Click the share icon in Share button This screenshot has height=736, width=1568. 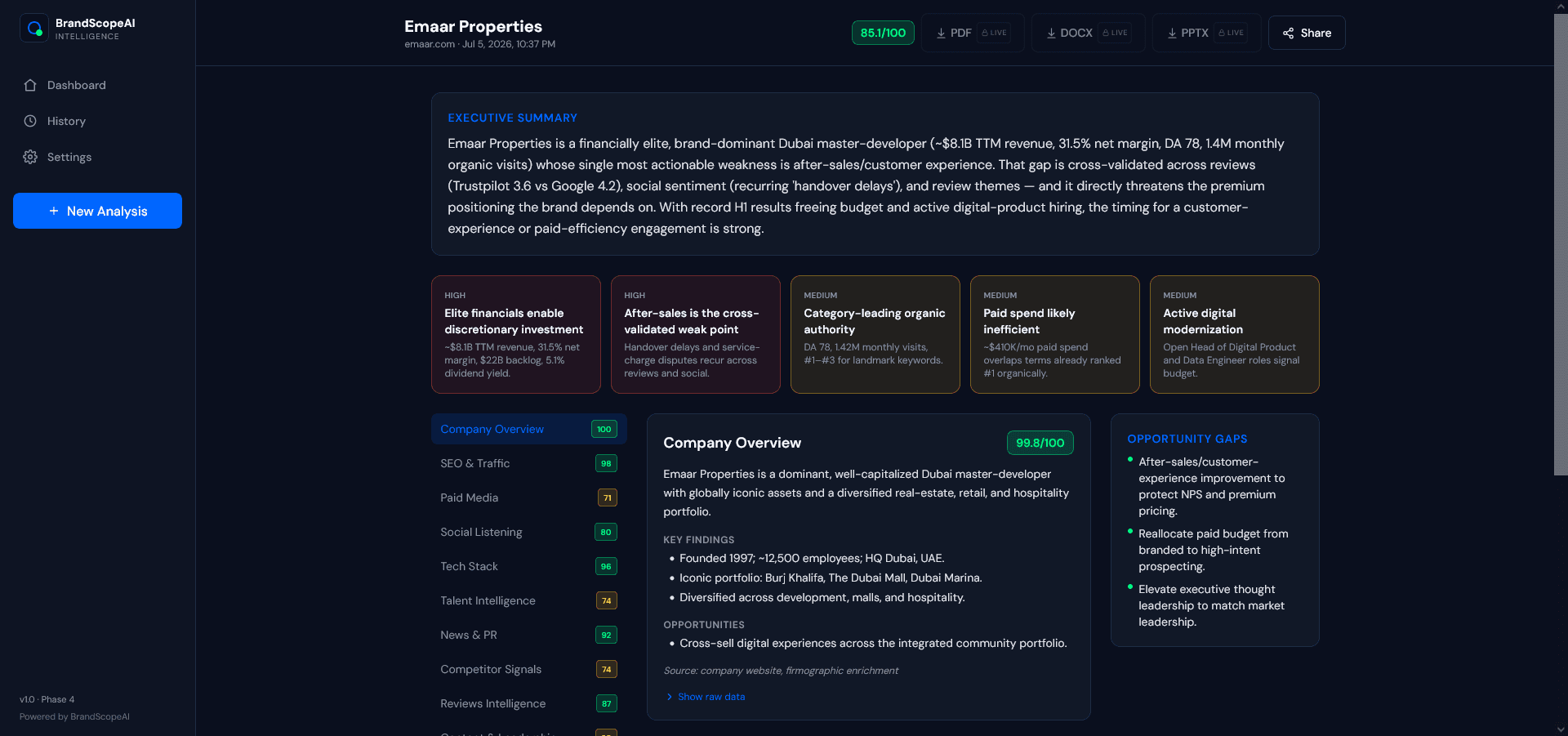point(1288,33)
